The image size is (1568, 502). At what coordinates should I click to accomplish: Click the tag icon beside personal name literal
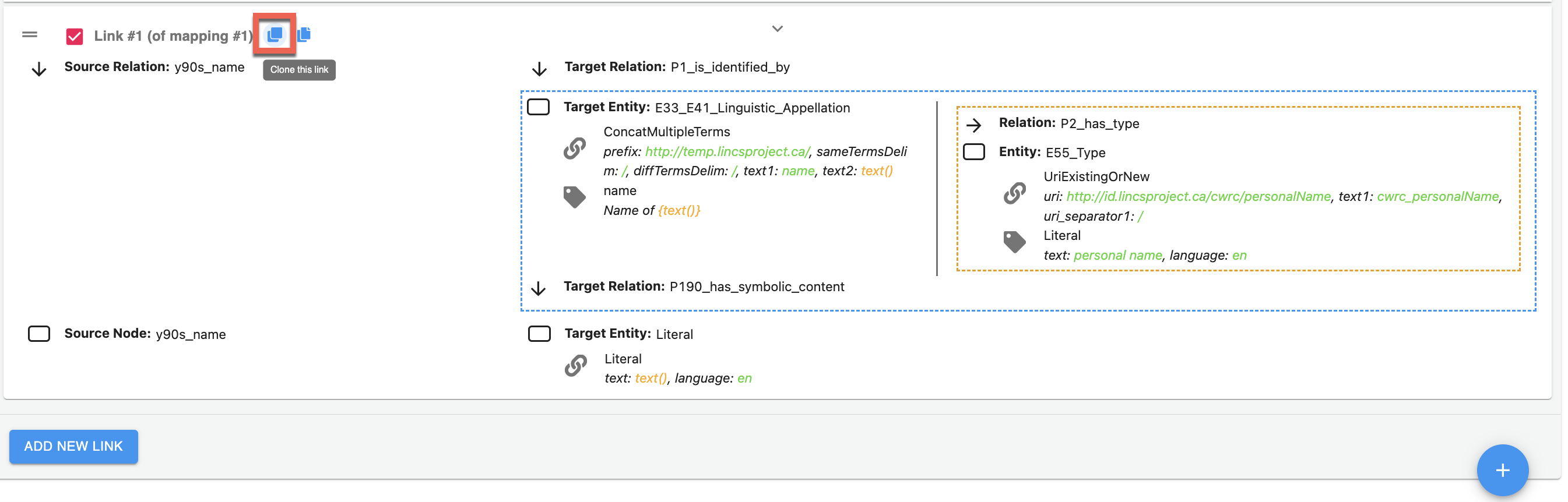(x=1014, y=242)
